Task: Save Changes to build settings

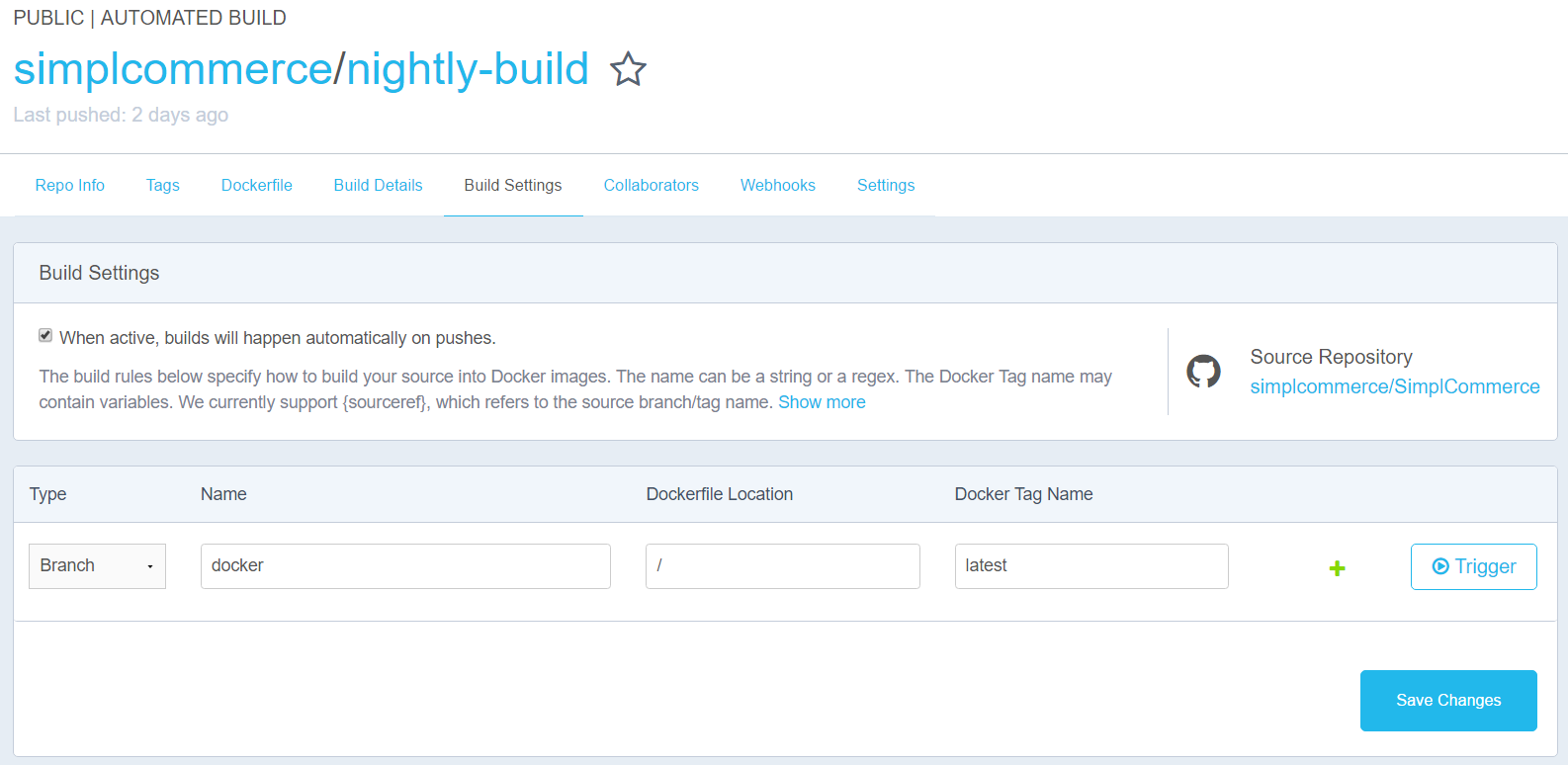Action: coord(1448,701)
